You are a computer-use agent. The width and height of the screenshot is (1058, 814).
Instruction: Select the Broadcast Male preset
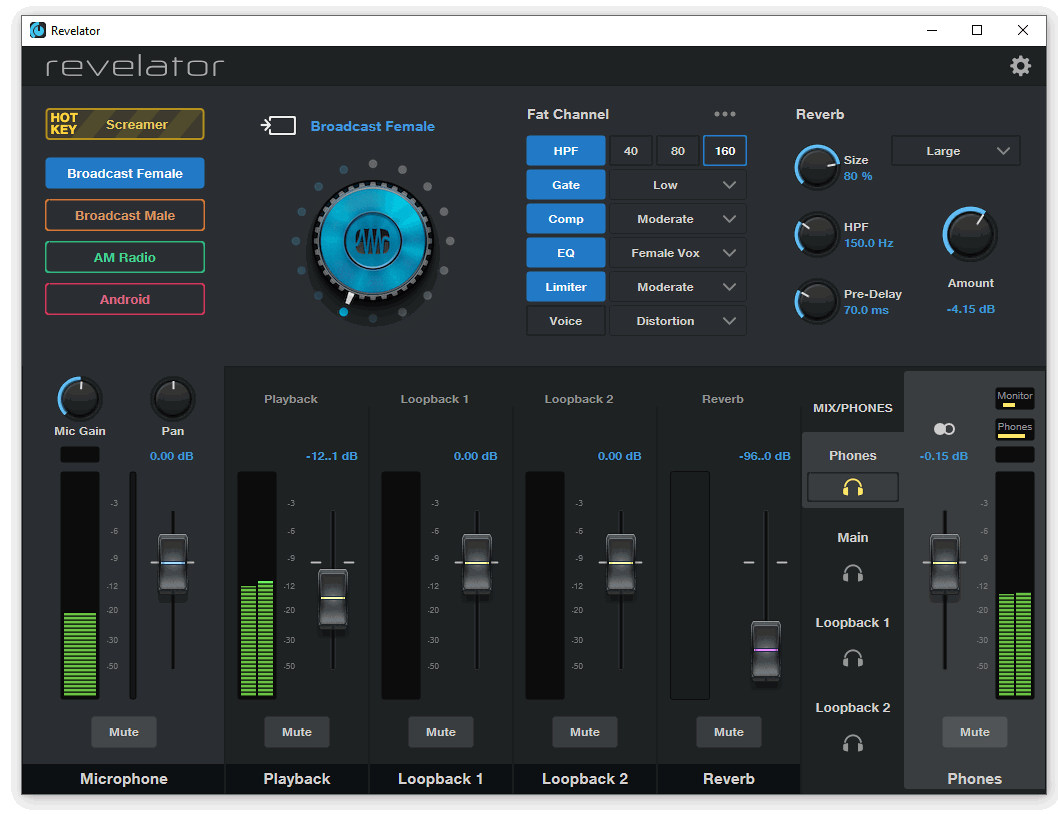click(x=125, y=215)
